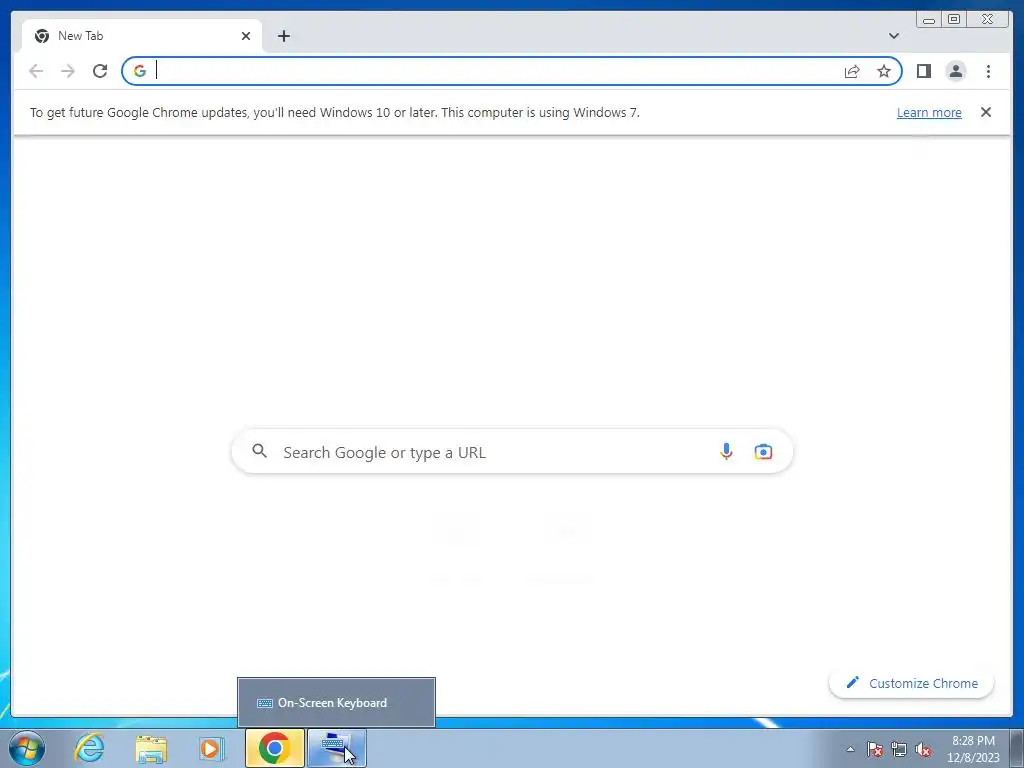This screenshot has height=768, width=1024.
Task: Share this page icon in address bar
Action: 852,71
